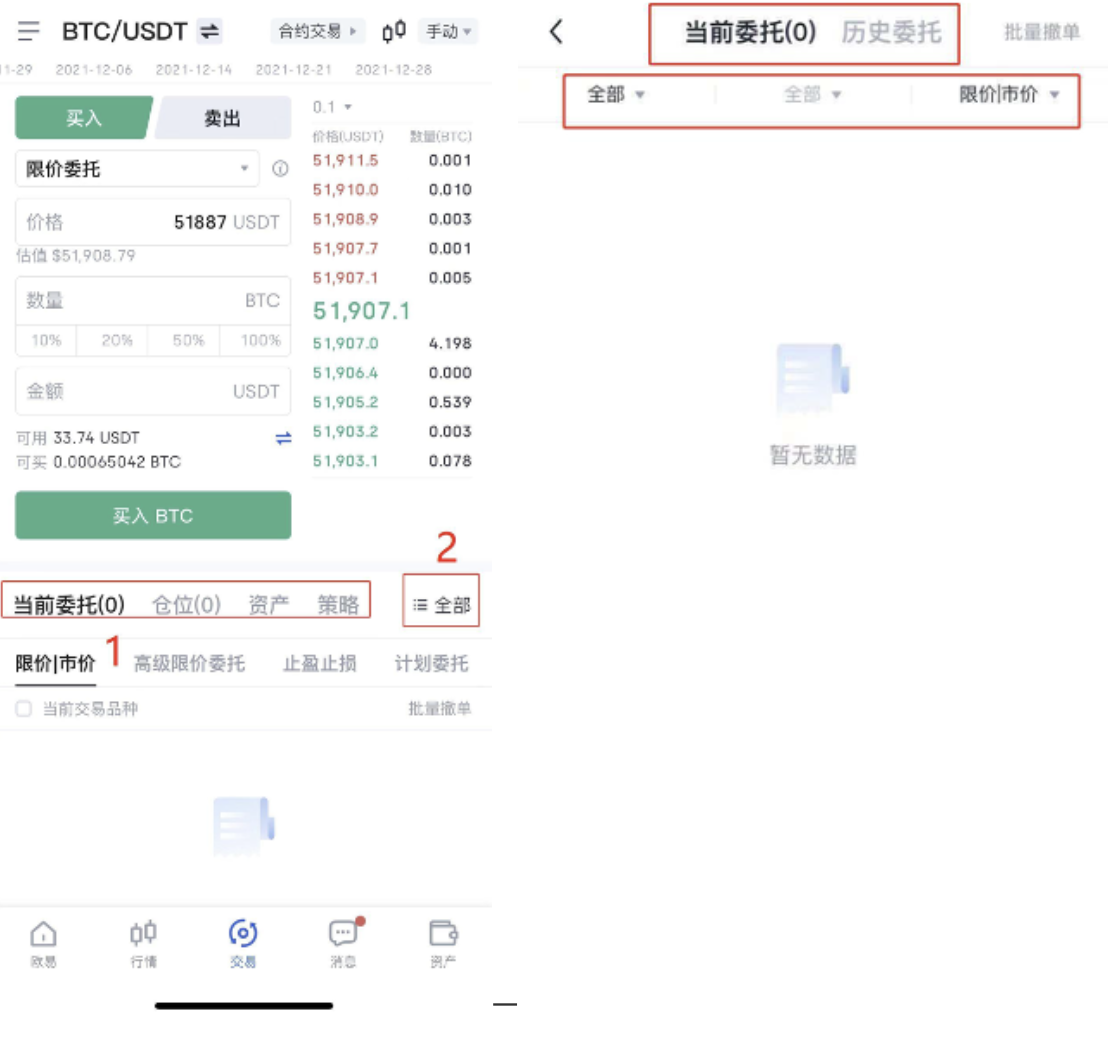Open 资产 wallet icon in bottom bar

(443, 943)
